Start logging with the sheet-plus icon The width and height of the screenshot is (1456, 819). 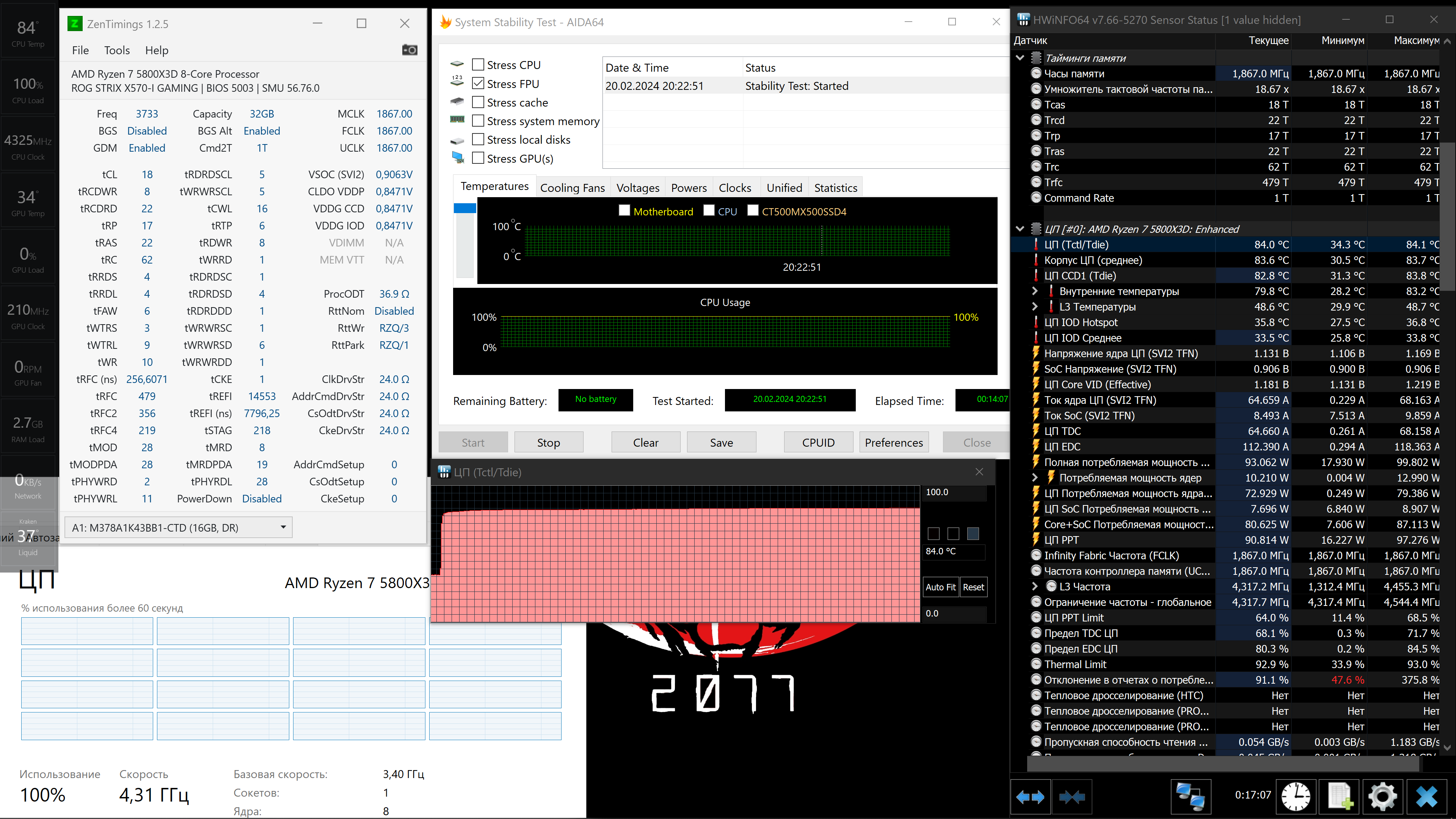pos(1340,797)
